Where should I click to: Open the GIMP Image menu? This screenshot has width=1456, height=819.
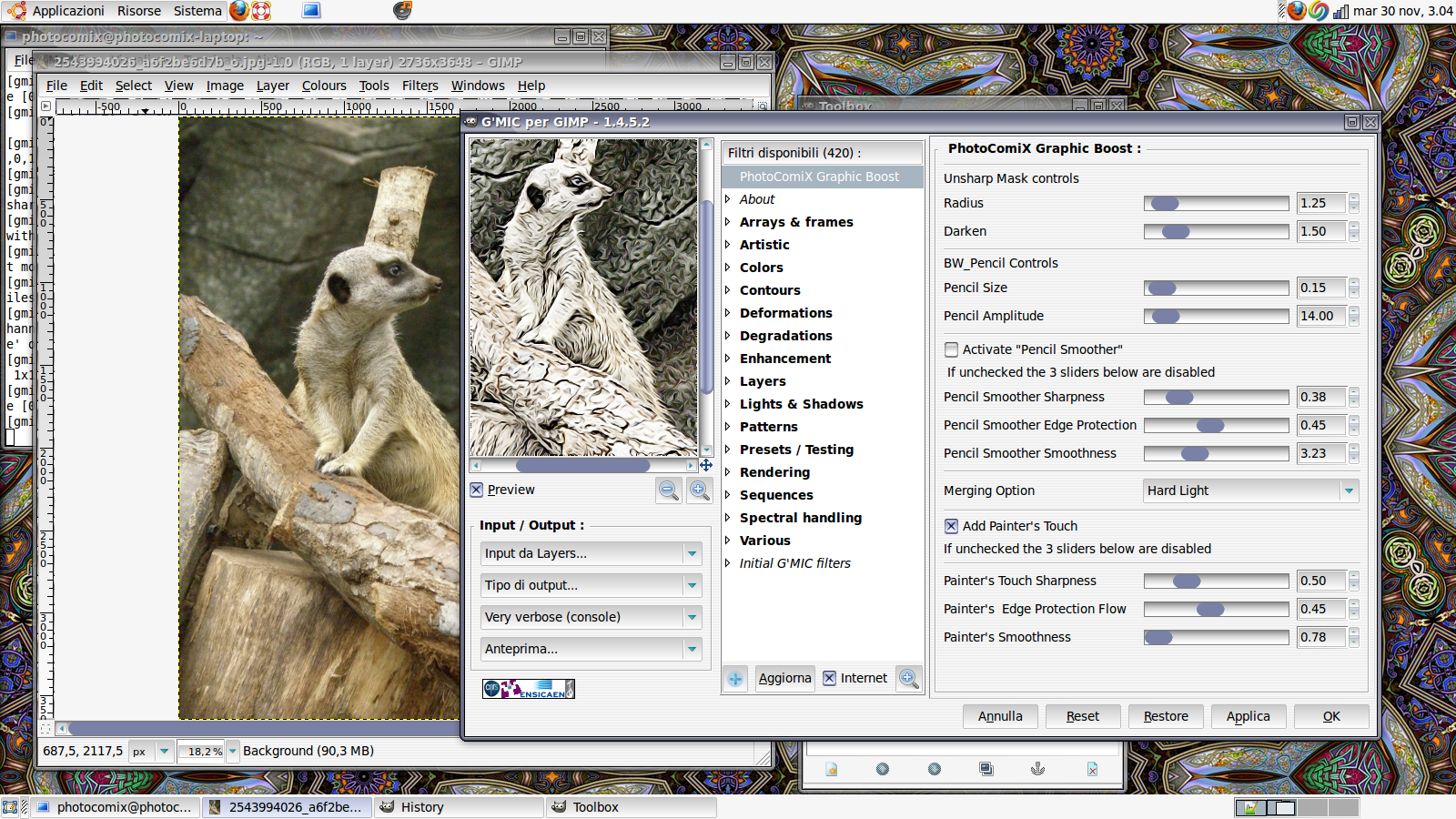(225, 86)
